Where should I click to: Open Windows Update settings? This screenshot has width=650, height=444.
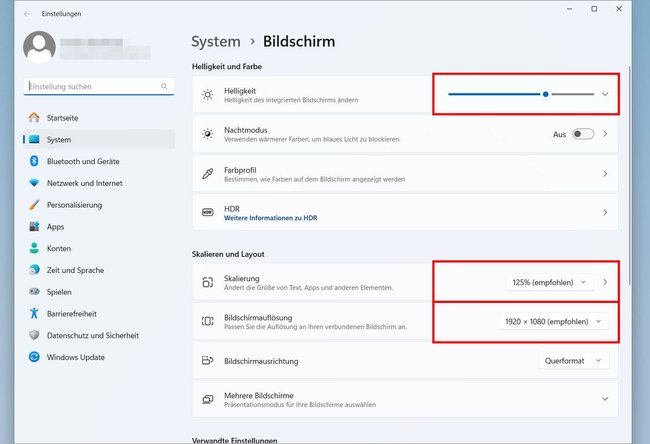point(99,357)
